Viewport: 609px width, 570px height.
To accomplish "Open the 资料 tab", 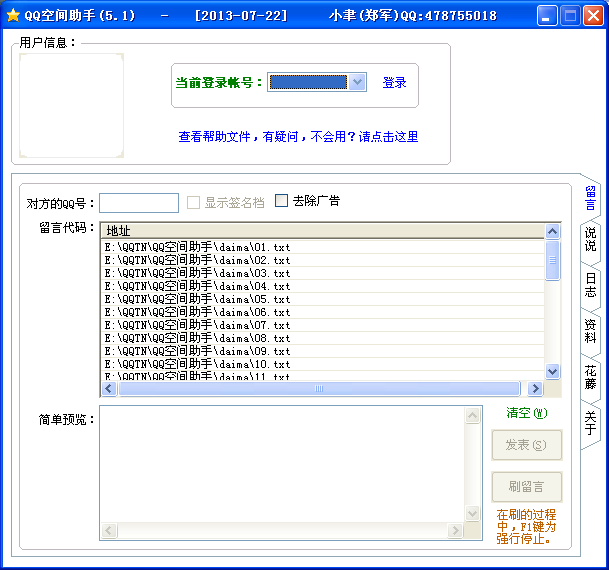I will (590, 331).
